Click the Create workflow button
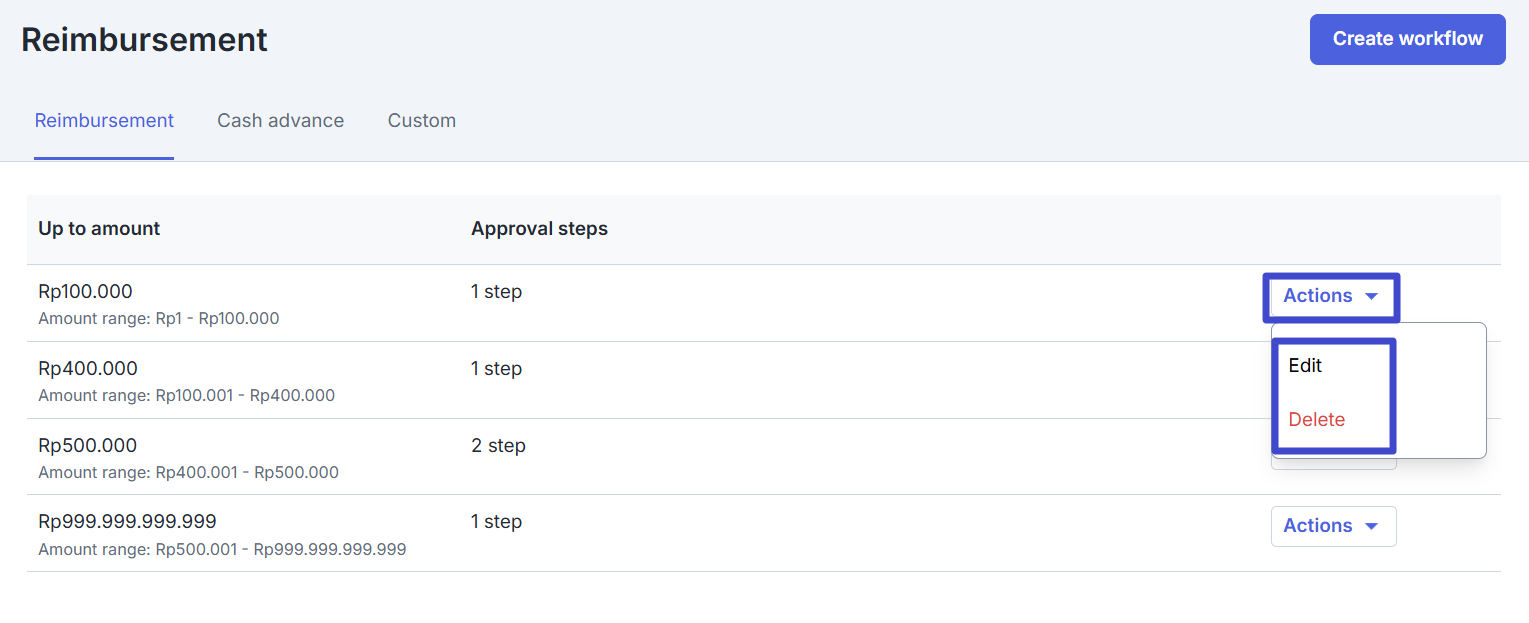1529x623 pixels. [x=1407, y=39]
